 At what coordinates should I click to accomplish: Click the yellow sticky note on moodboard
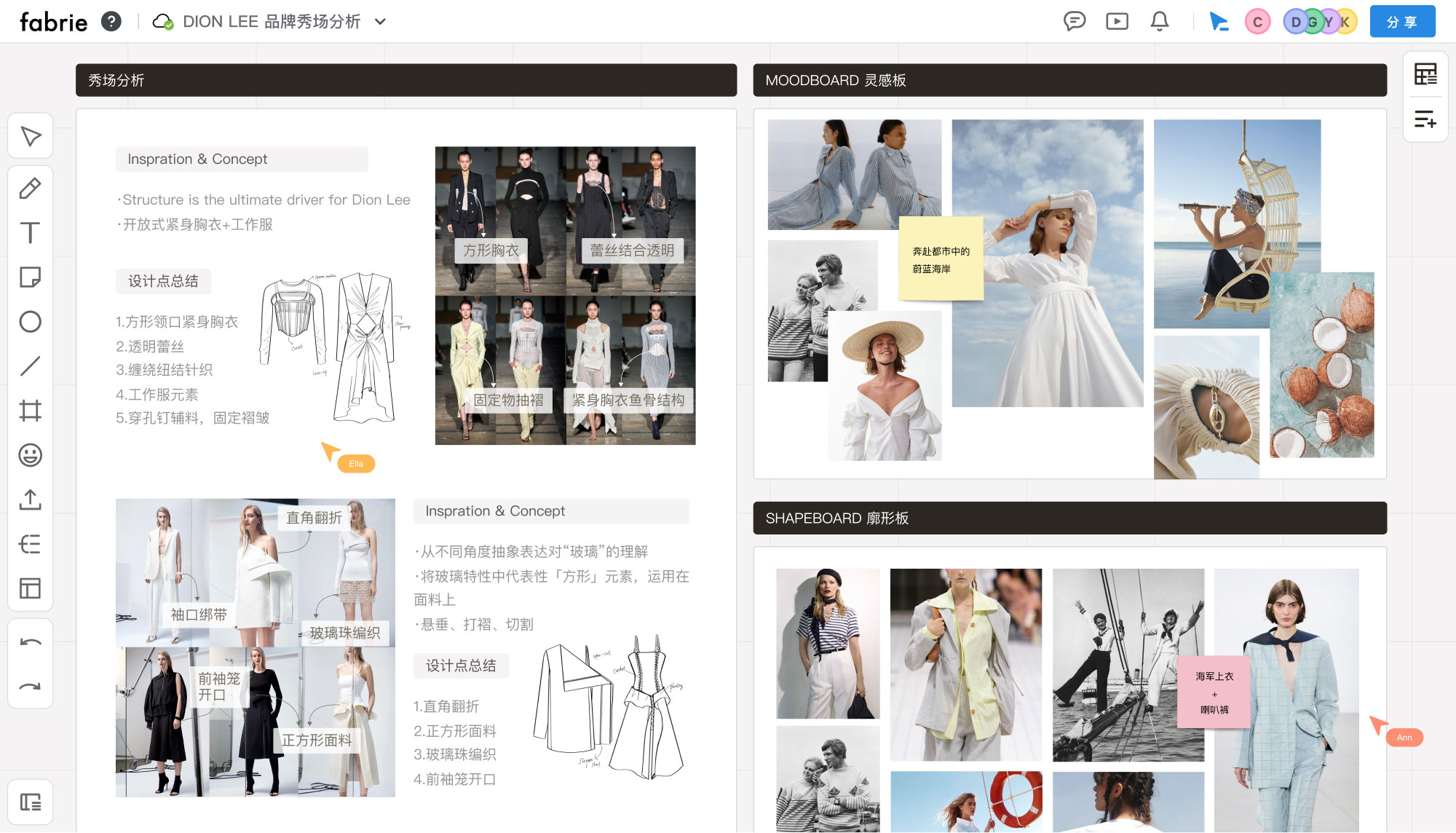pyautogui.click(x=941, y=259)
